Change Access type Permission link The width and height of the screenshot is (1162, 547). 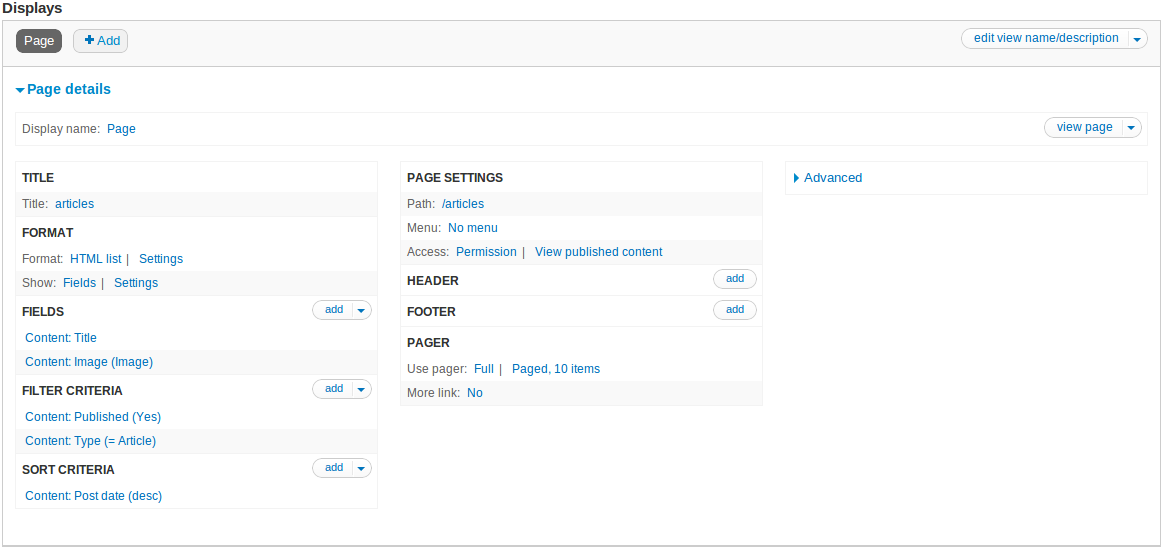486,251
